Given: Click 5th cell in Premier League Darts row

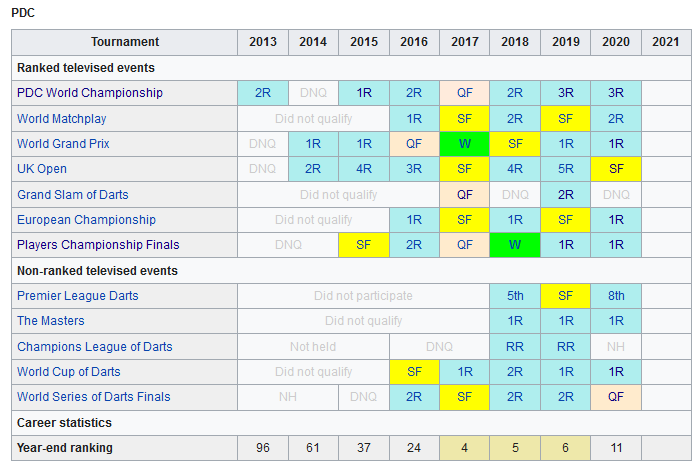Looking at the screenshot, I should click(515, 296).
